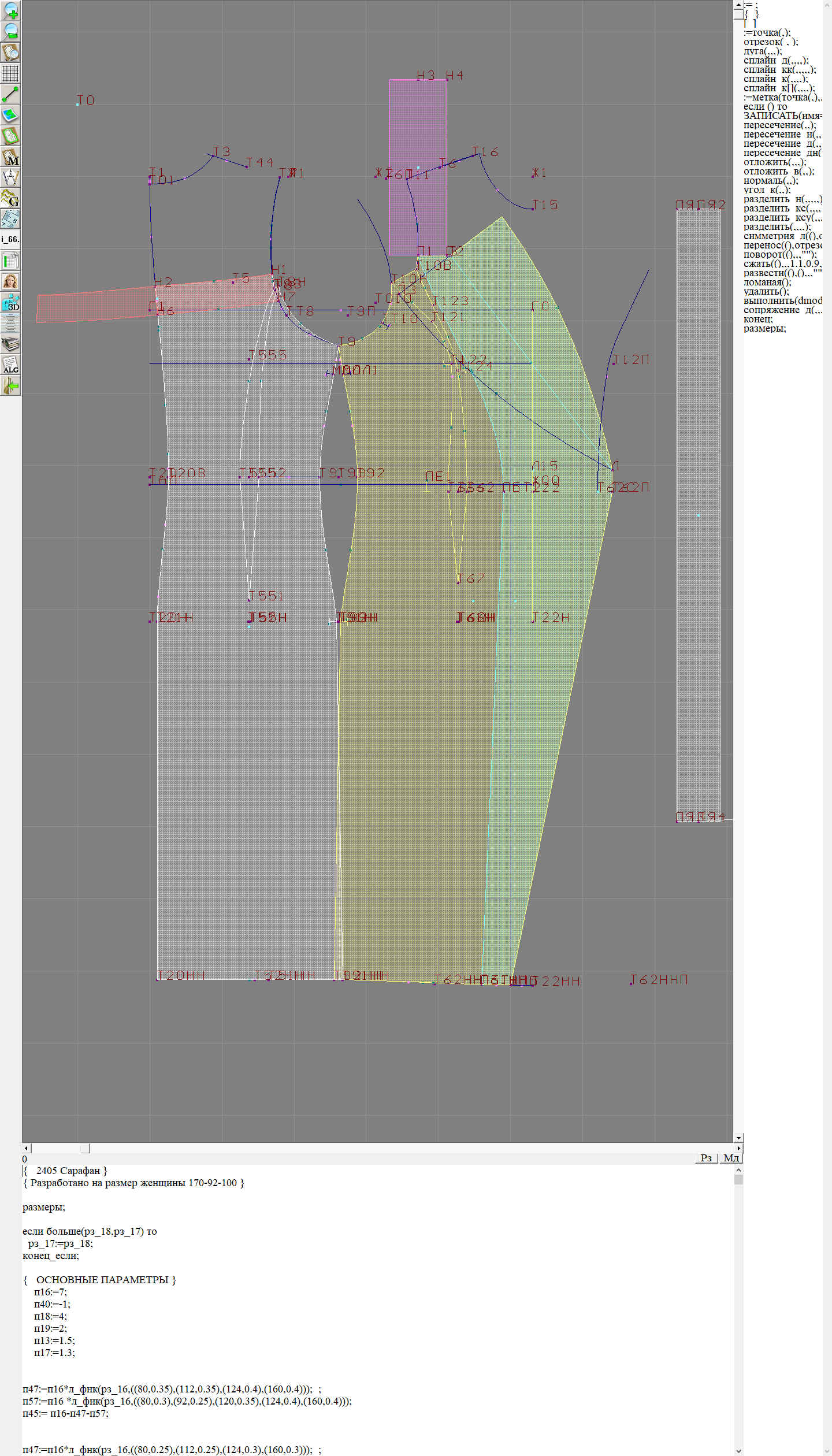Click the zoom out magnifier icon
The height and width of the screenshot is (1456, 832).
(10, 31)
